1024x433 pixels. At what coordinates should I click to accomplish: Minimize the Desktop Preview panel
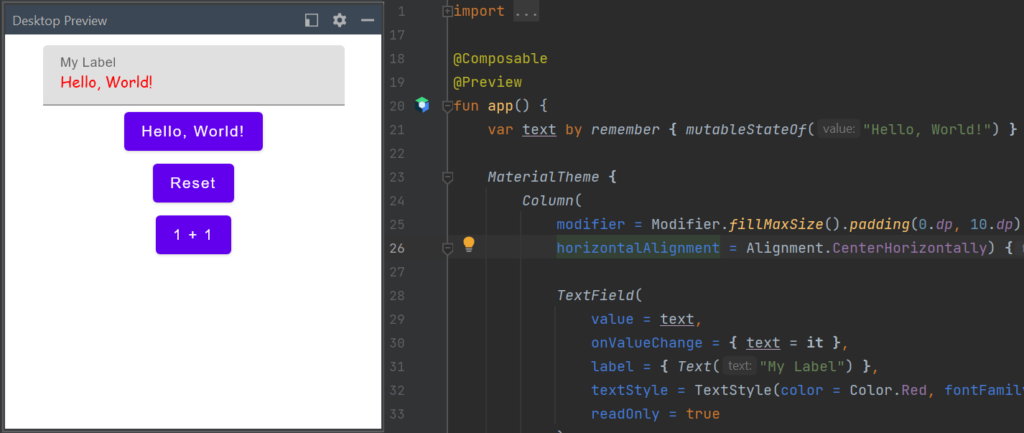(368, 20)
